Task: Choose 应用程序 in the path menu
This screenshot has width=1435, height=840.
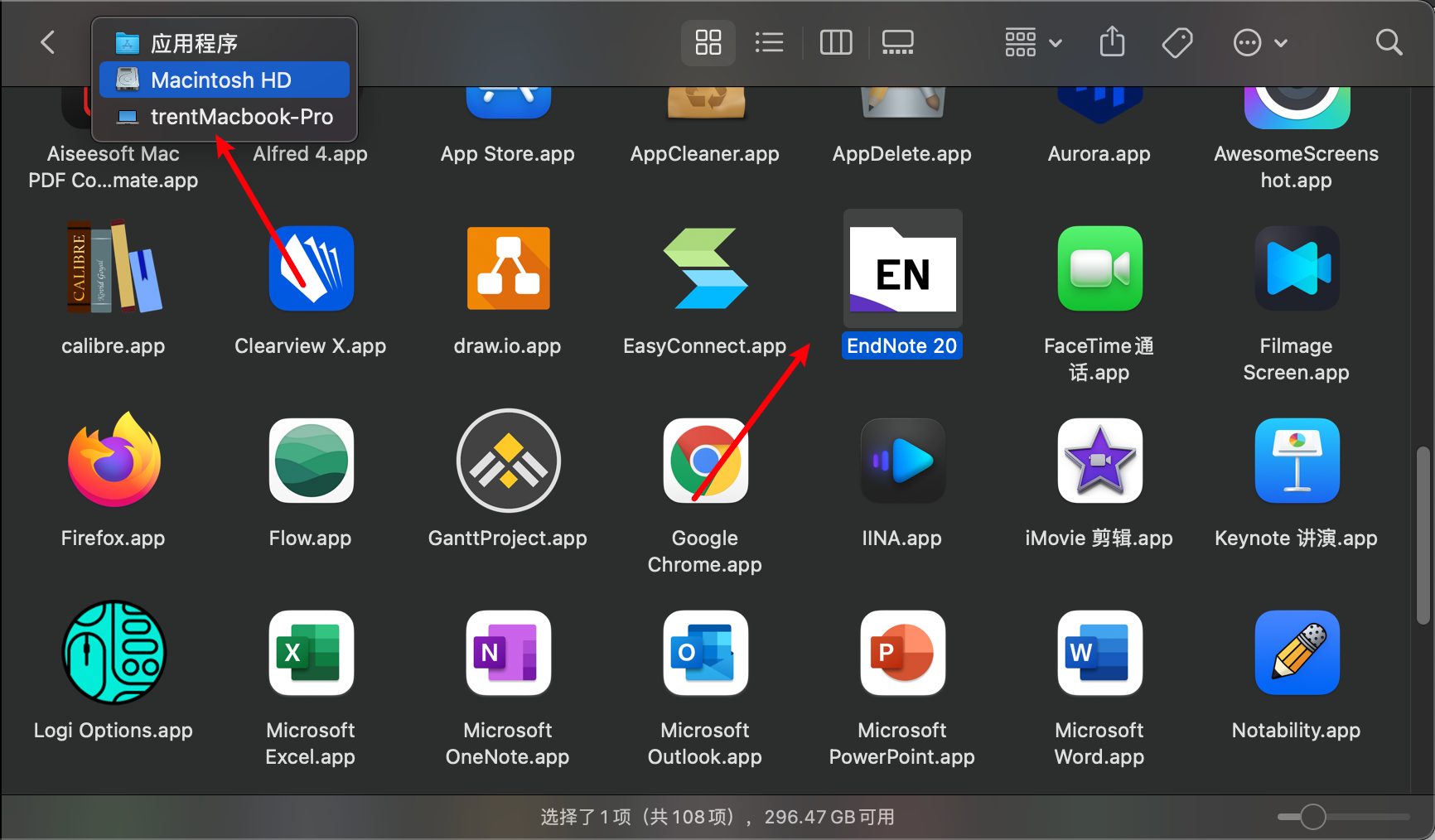Action: [x=225, y=43]
